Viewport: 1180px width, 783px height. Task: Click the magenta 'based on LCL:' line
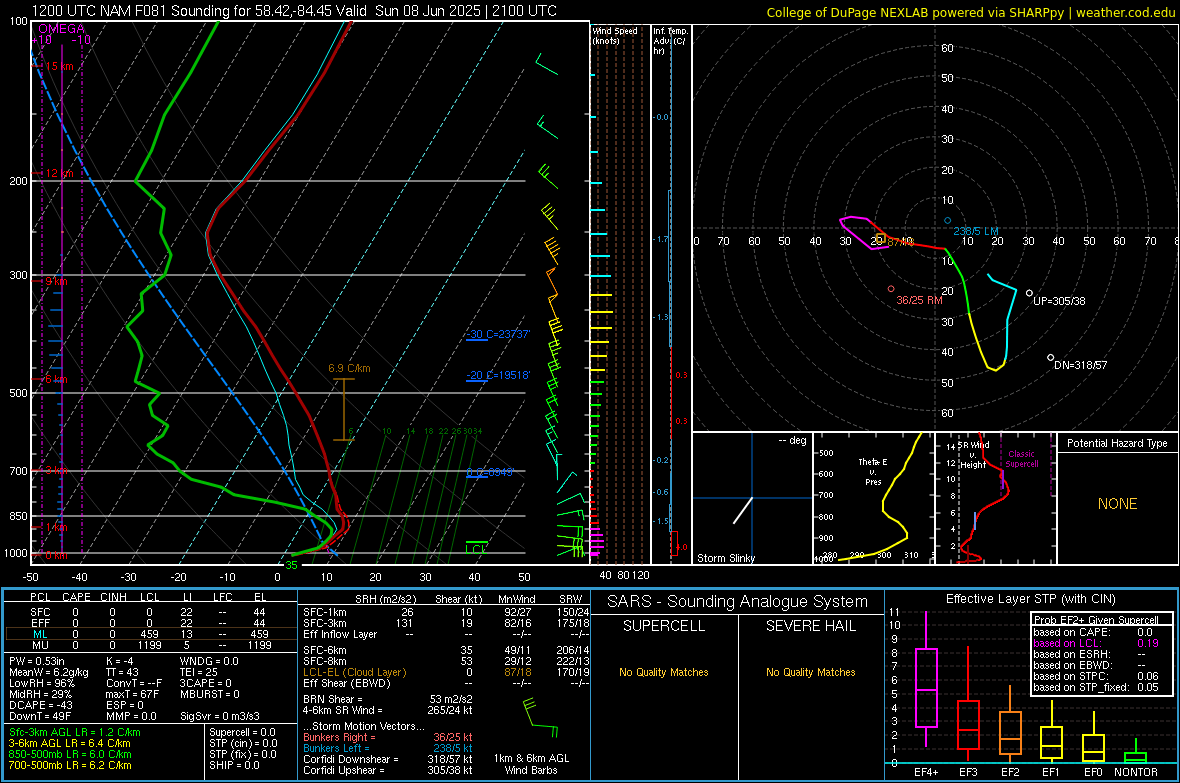coord(1067,643)
